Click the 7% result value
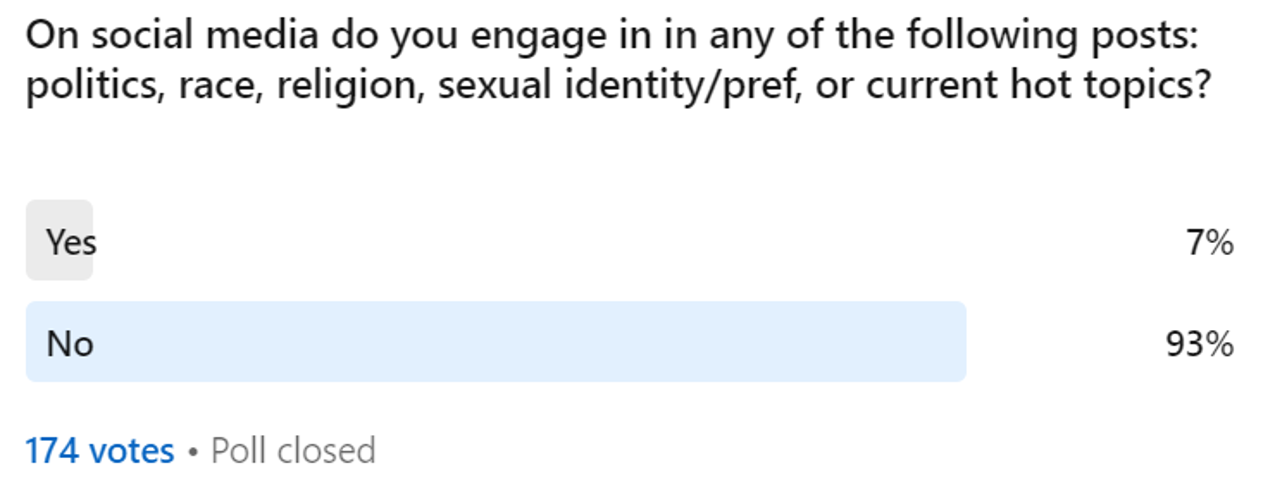 [1210, 242]
